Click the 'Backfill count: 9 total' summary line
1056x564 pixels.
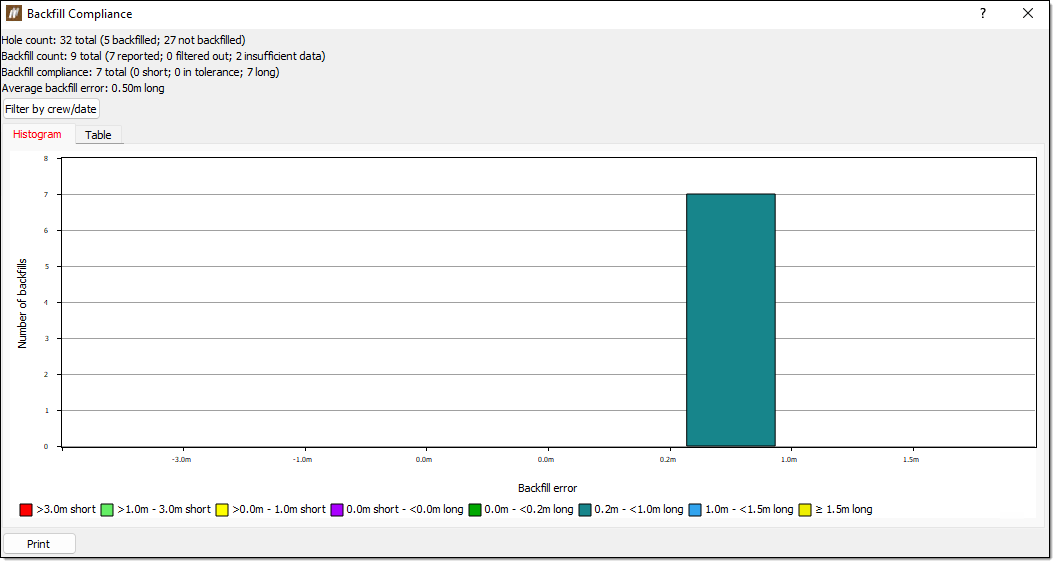click(164, 56)
